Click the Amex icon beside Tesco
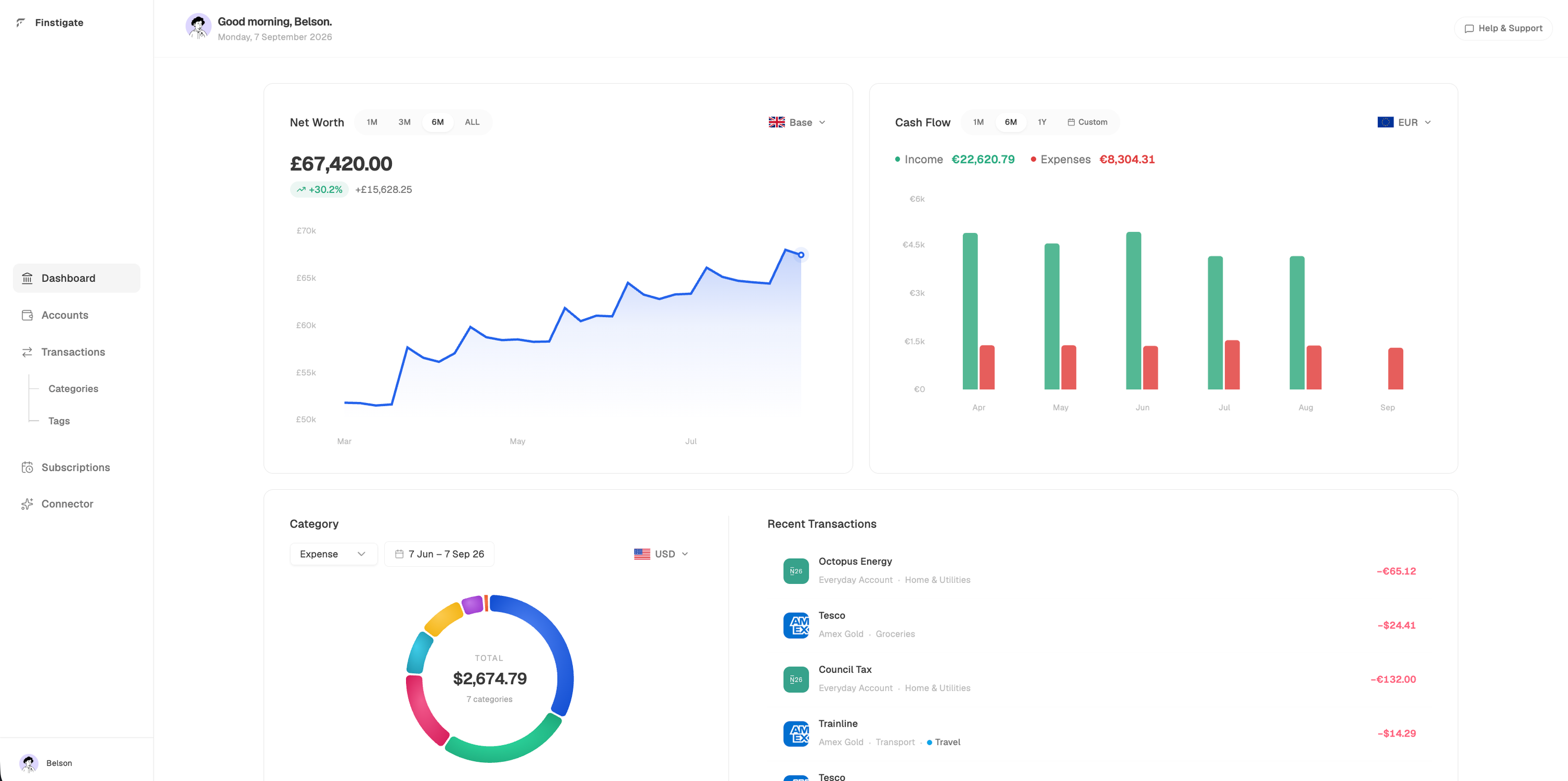Viewport: 1568px width, 781px height. coord(795,625)
